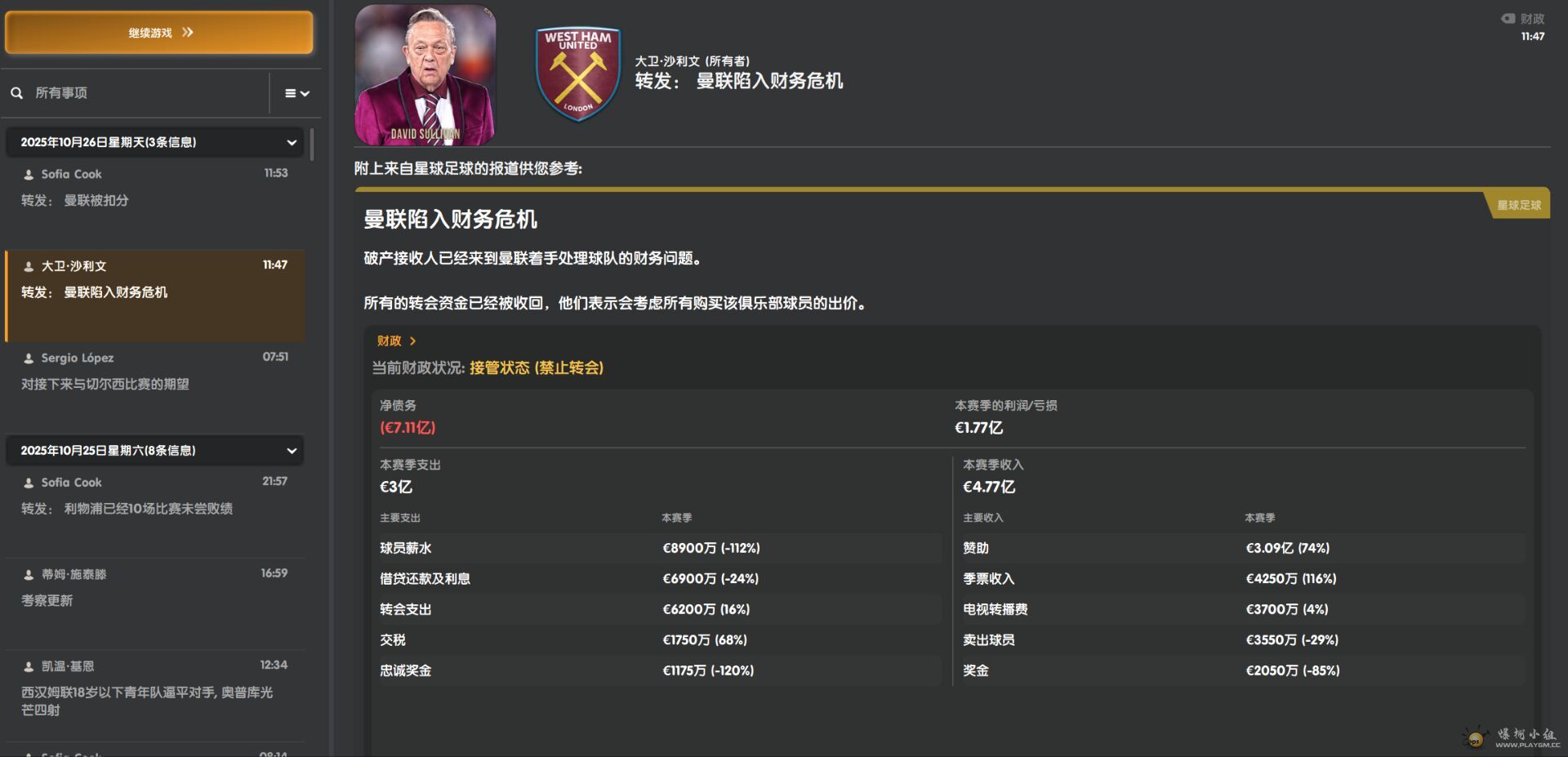The width and height of the screenshot is (1568, 757).
Task: Click person icon beside 大卫·沙利文
Action: click(x=29, y=267)
